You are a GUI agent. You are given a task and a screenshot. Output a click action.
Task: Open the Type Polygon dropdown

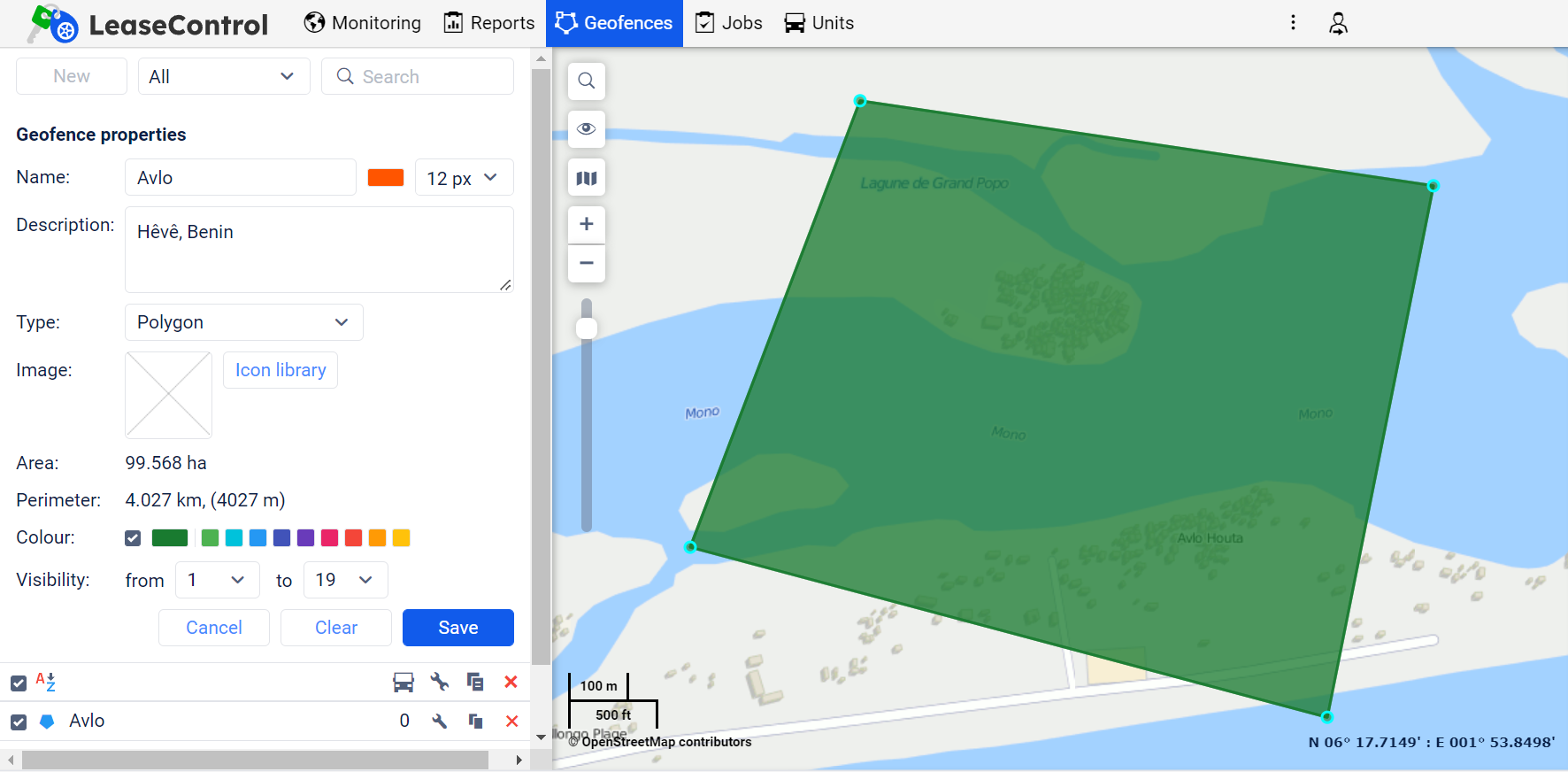point(243,322)
